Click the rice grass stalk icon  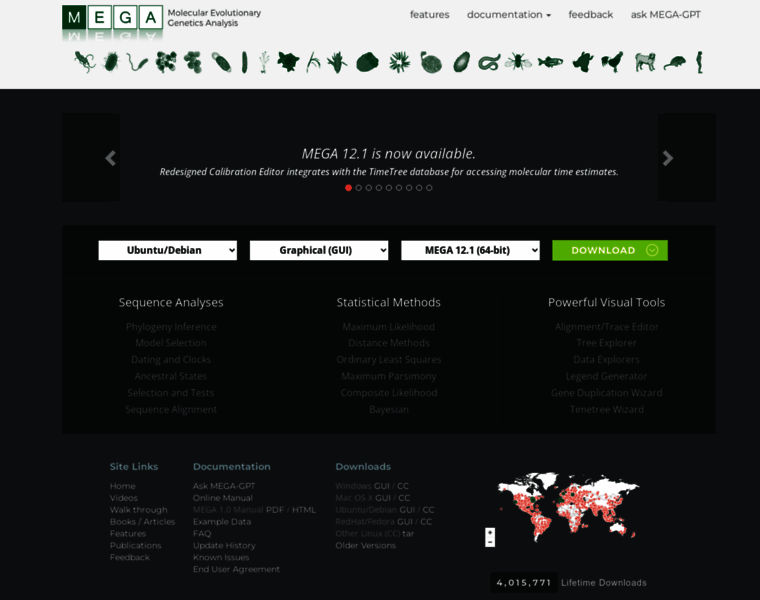point(313,62)
